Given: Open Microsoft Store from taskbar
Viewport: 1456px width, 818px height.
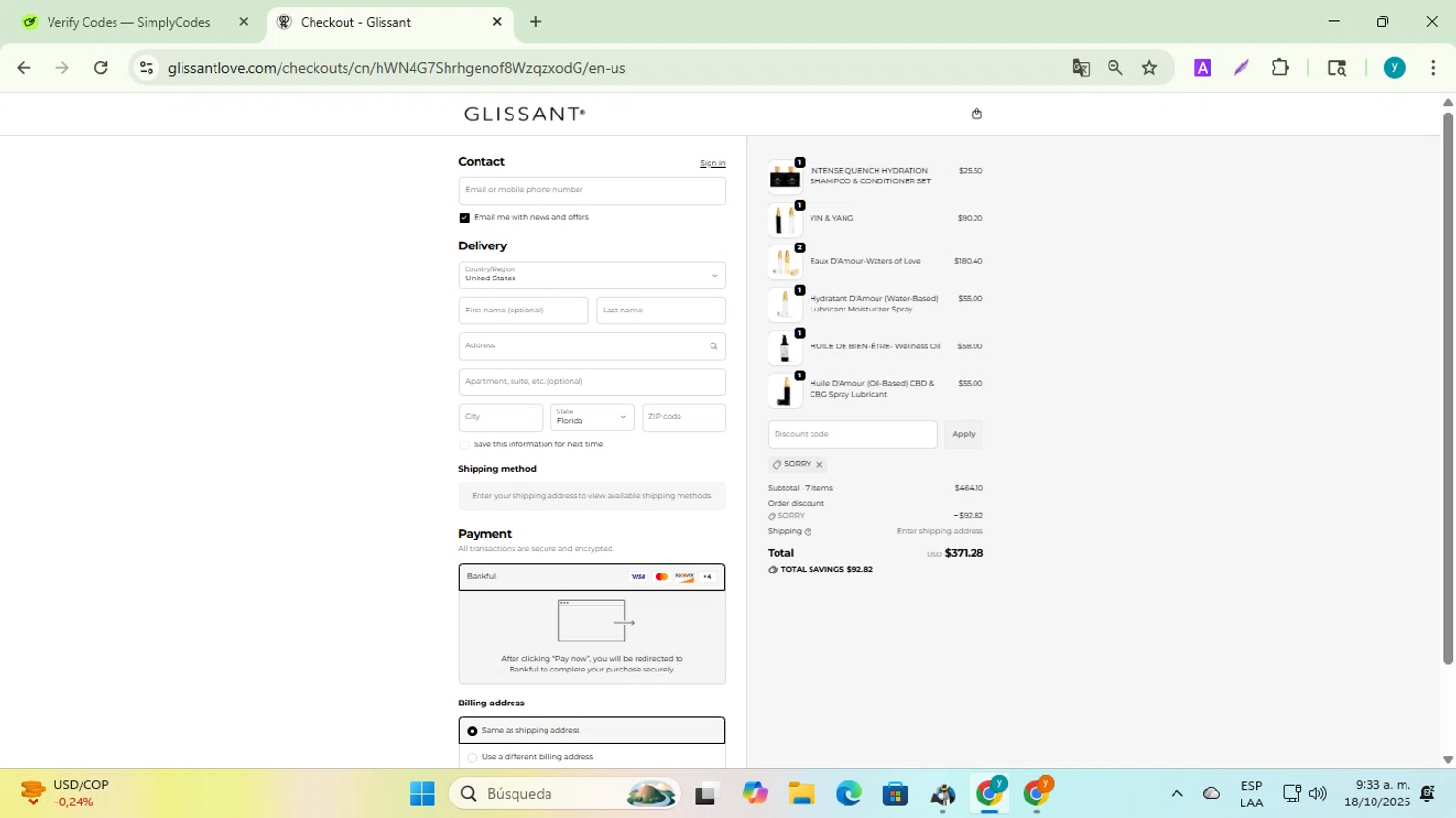Looking at the screenshot, I should (x=895, y=794).
